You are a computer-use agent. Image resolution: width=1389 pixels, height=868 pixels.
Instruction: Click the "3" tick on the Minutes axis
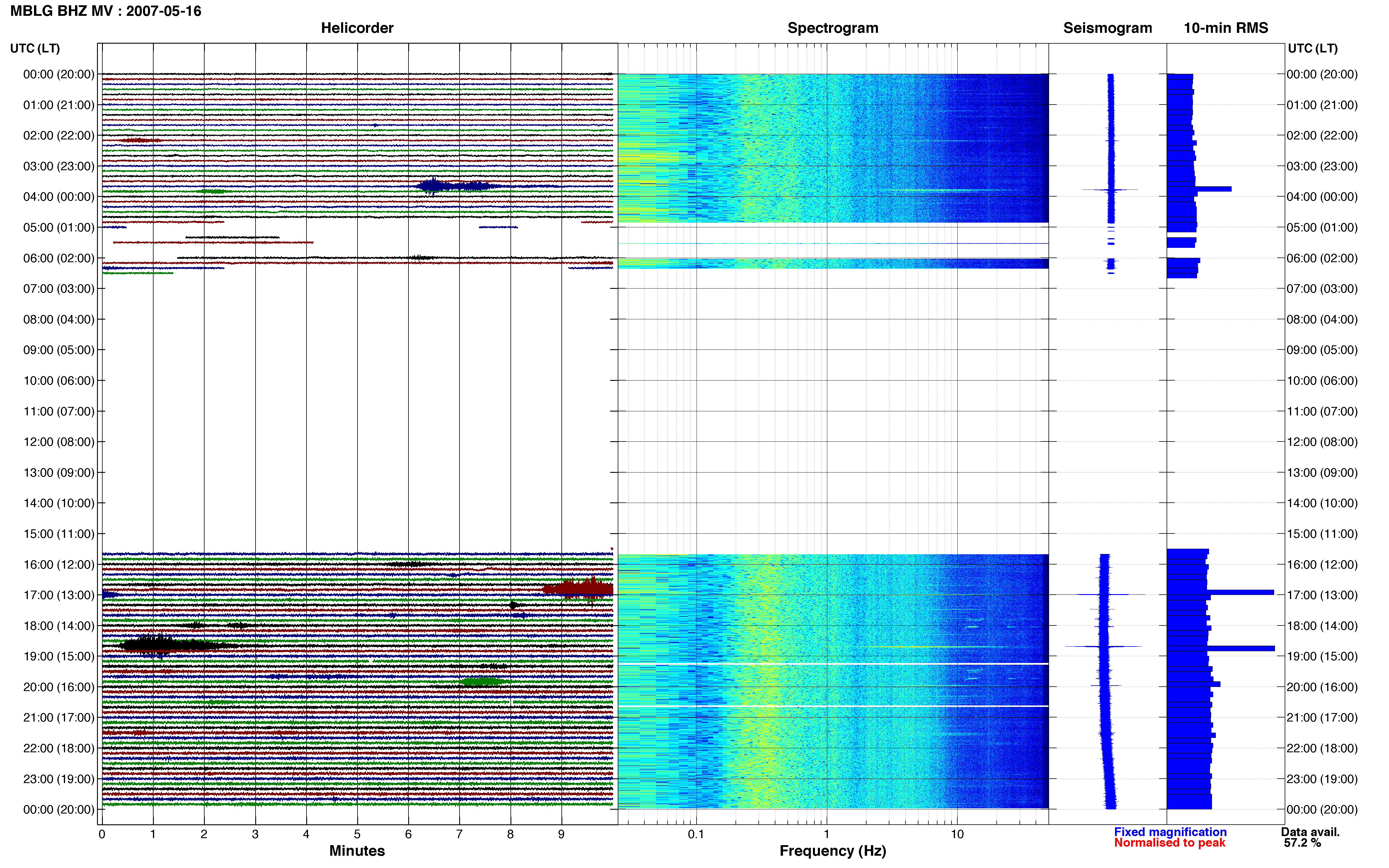tap(255, 834)
